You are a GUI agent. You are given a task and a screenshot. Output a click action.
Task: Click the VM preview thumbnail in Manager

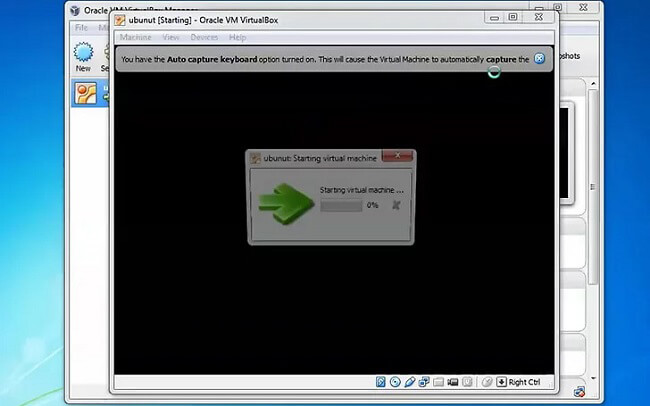click(565, 153)
